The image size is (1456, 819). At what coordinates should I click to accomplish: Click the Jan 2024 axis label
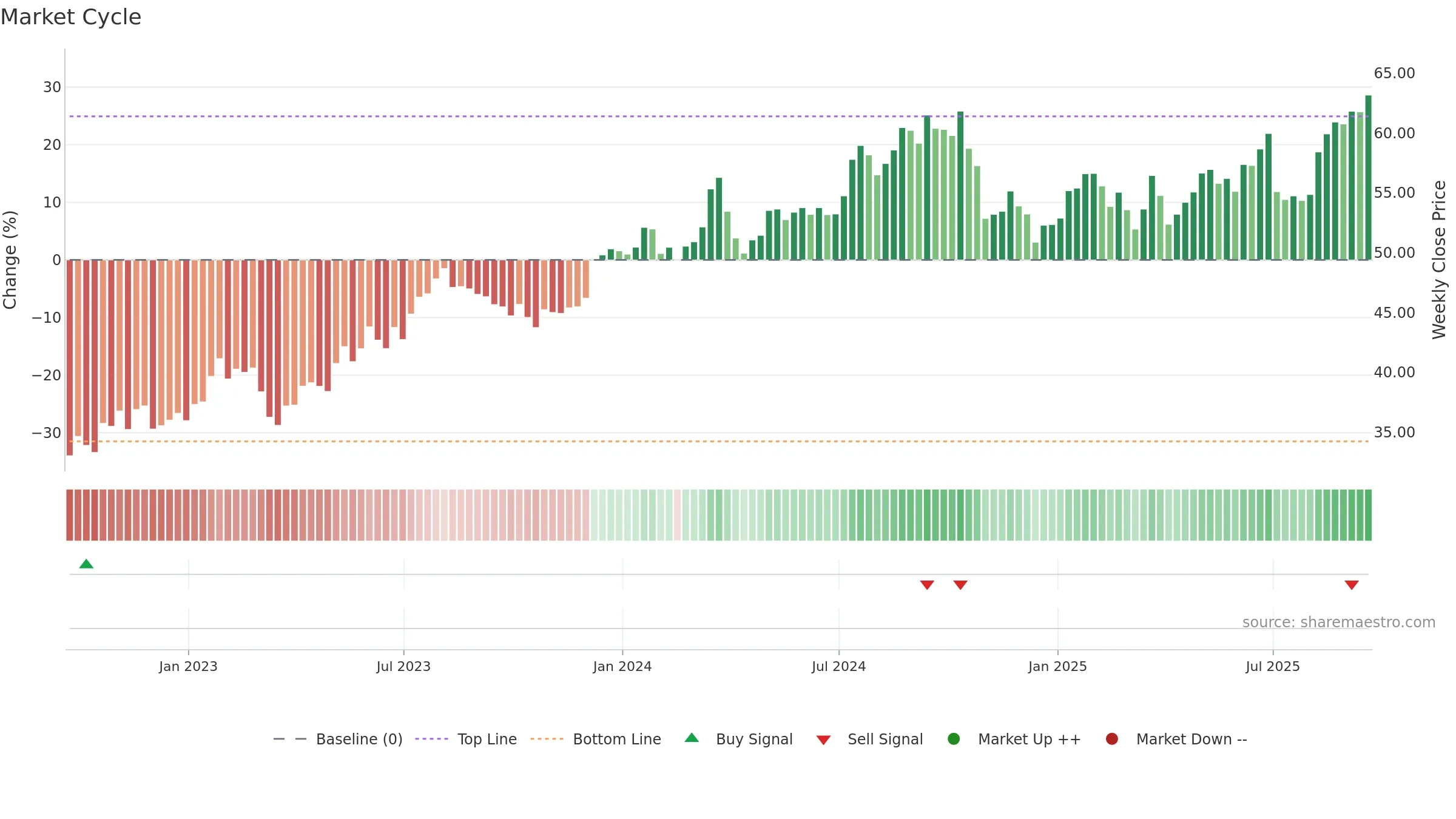pyautogui.click(x=622, y=666)
